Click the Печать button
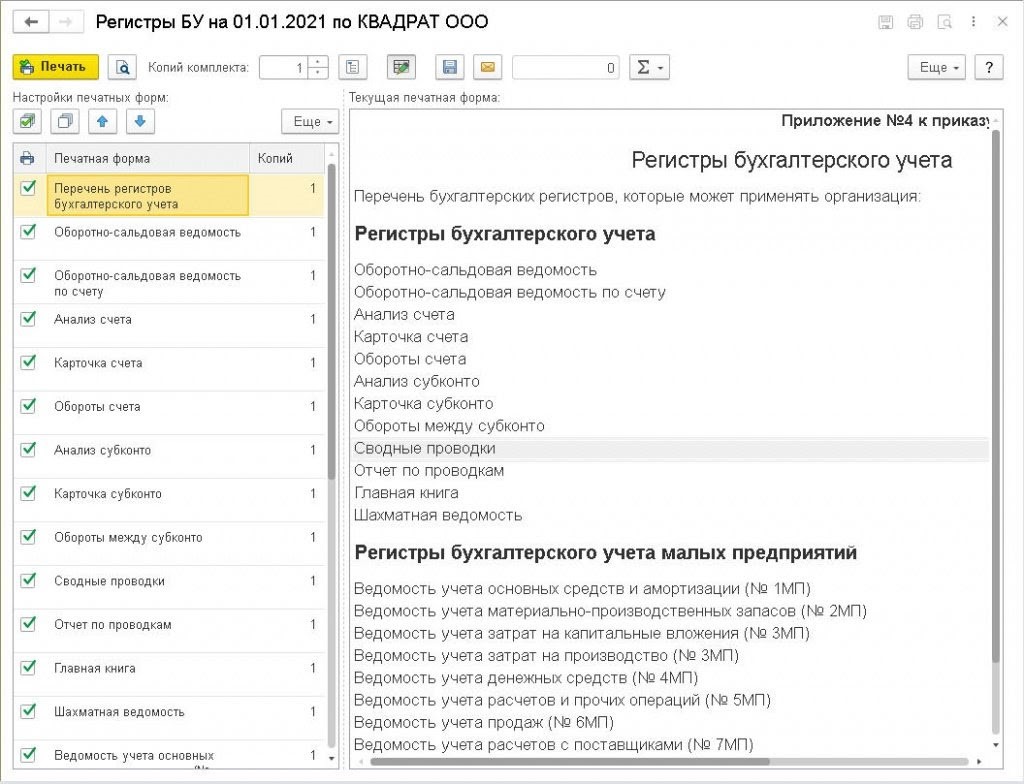The image size is (1024, 784). pos(55,67)
